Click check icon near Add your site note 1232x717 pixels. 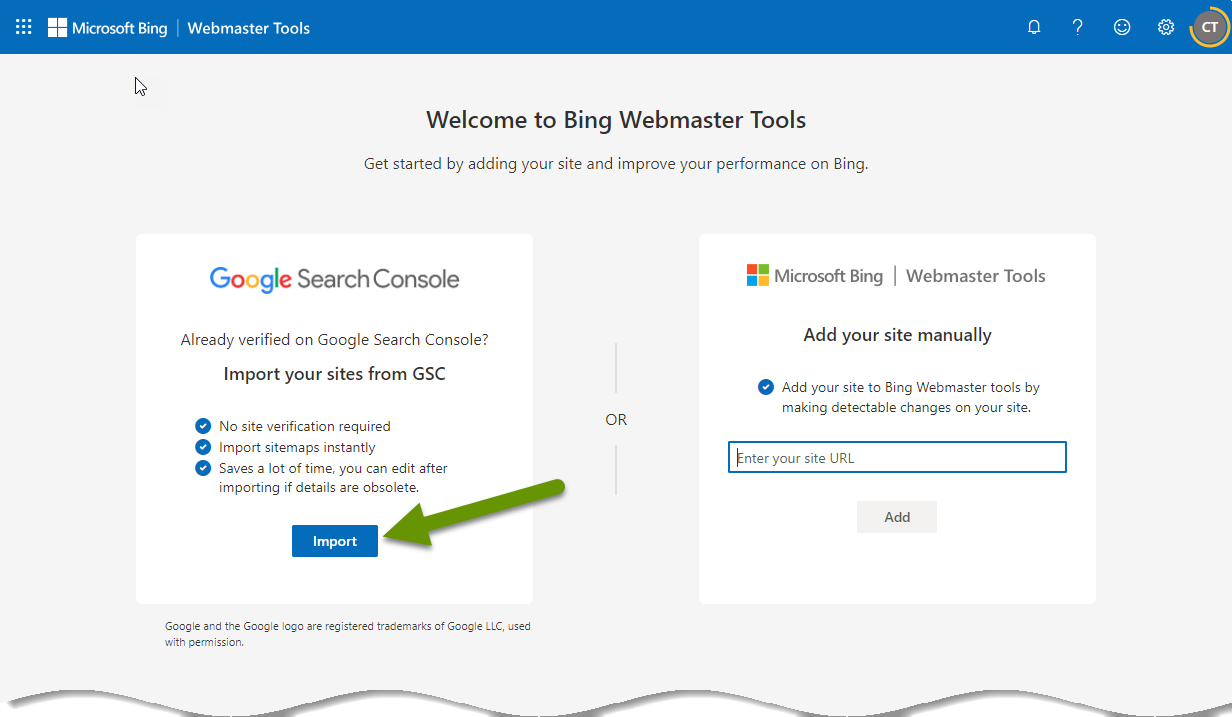(x=765, y=387)
